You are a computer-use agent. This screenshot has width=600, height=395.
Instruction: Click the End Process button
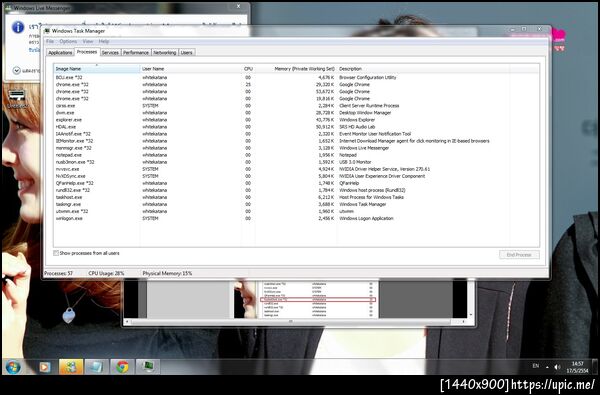click(519, 255)
